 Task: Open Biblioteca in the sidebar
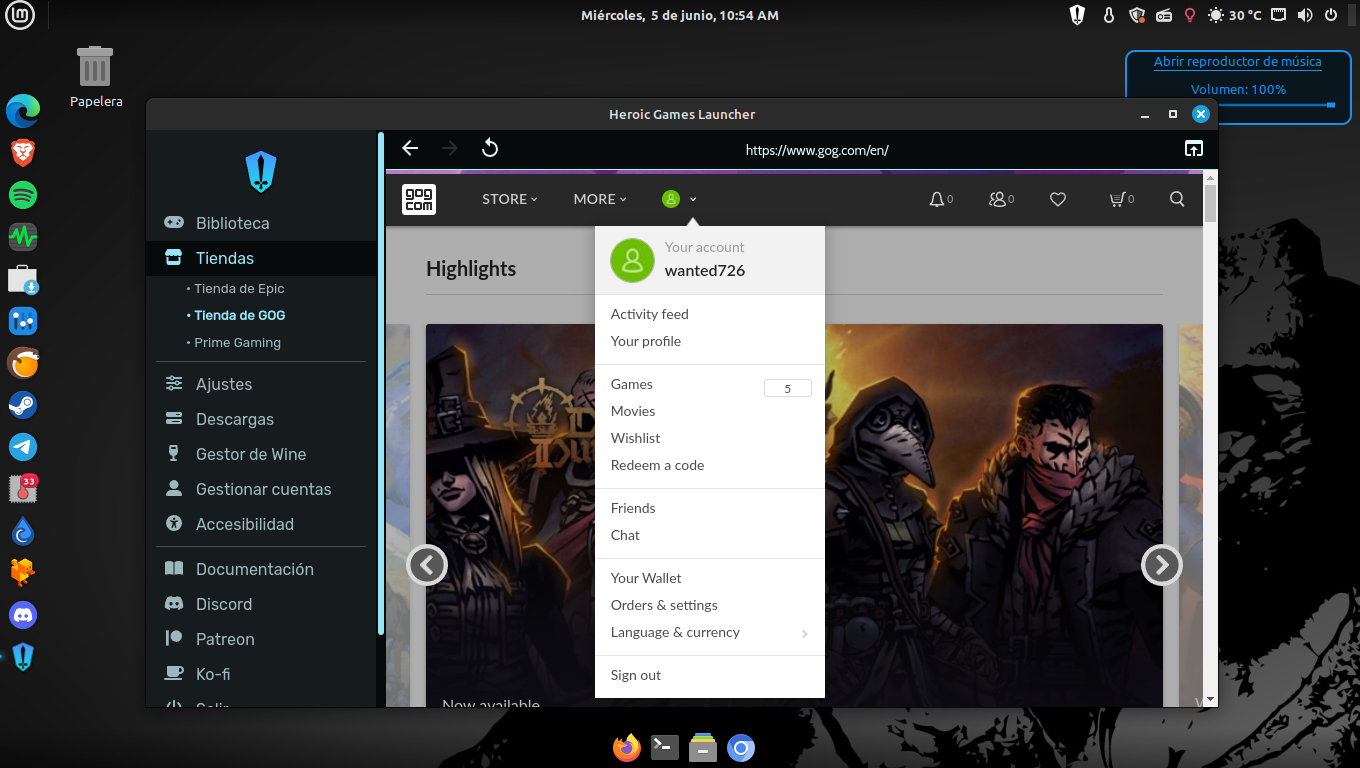[232, 223]
